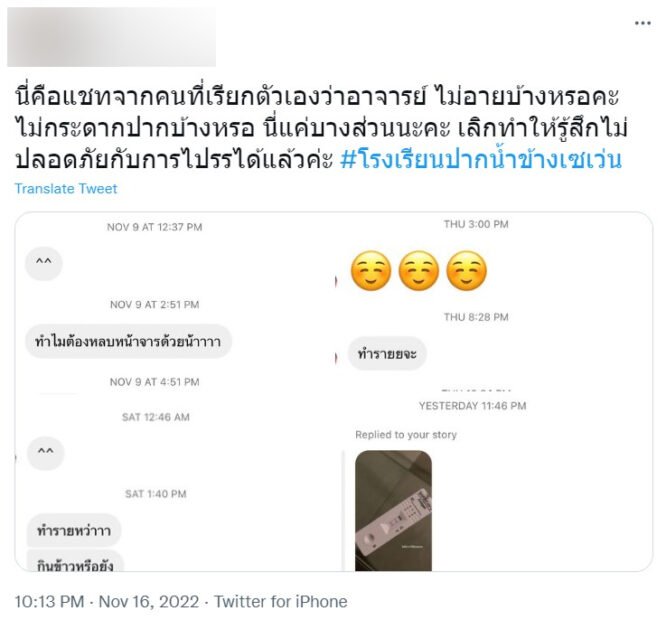Click the first smiling emoji

coord(370,271)
